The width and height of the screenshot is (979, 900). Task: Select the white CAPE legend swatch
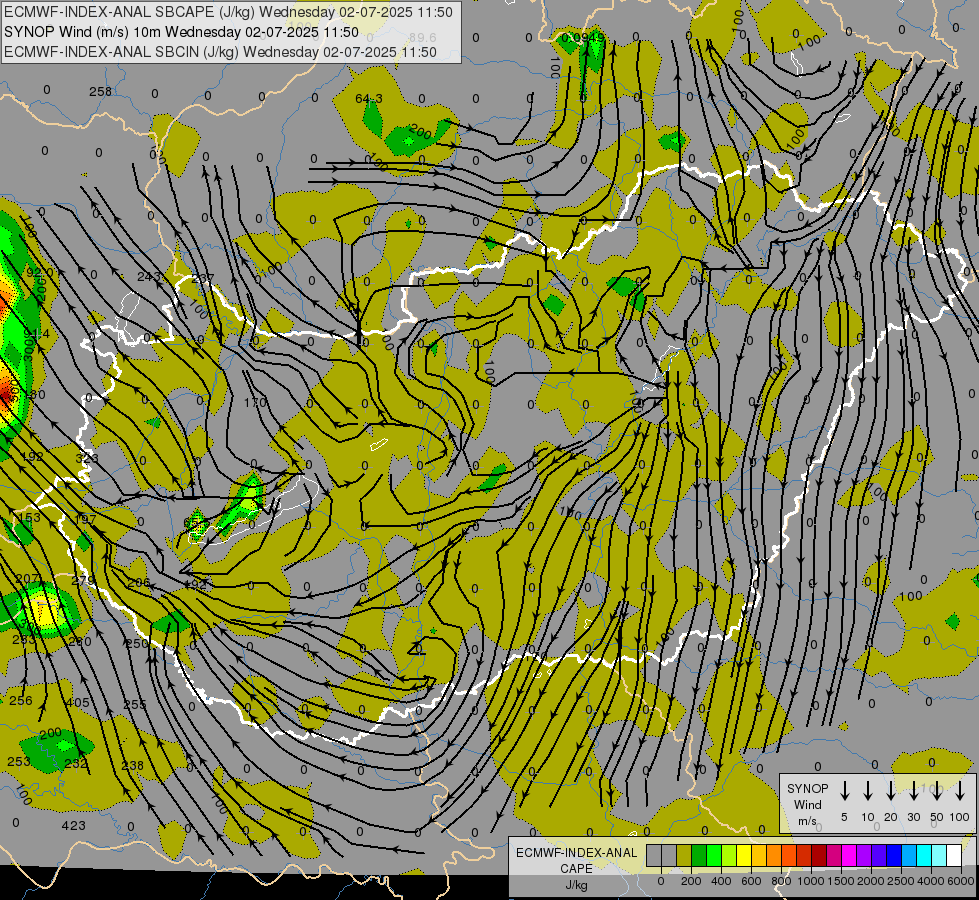click(x=953, y=855)
